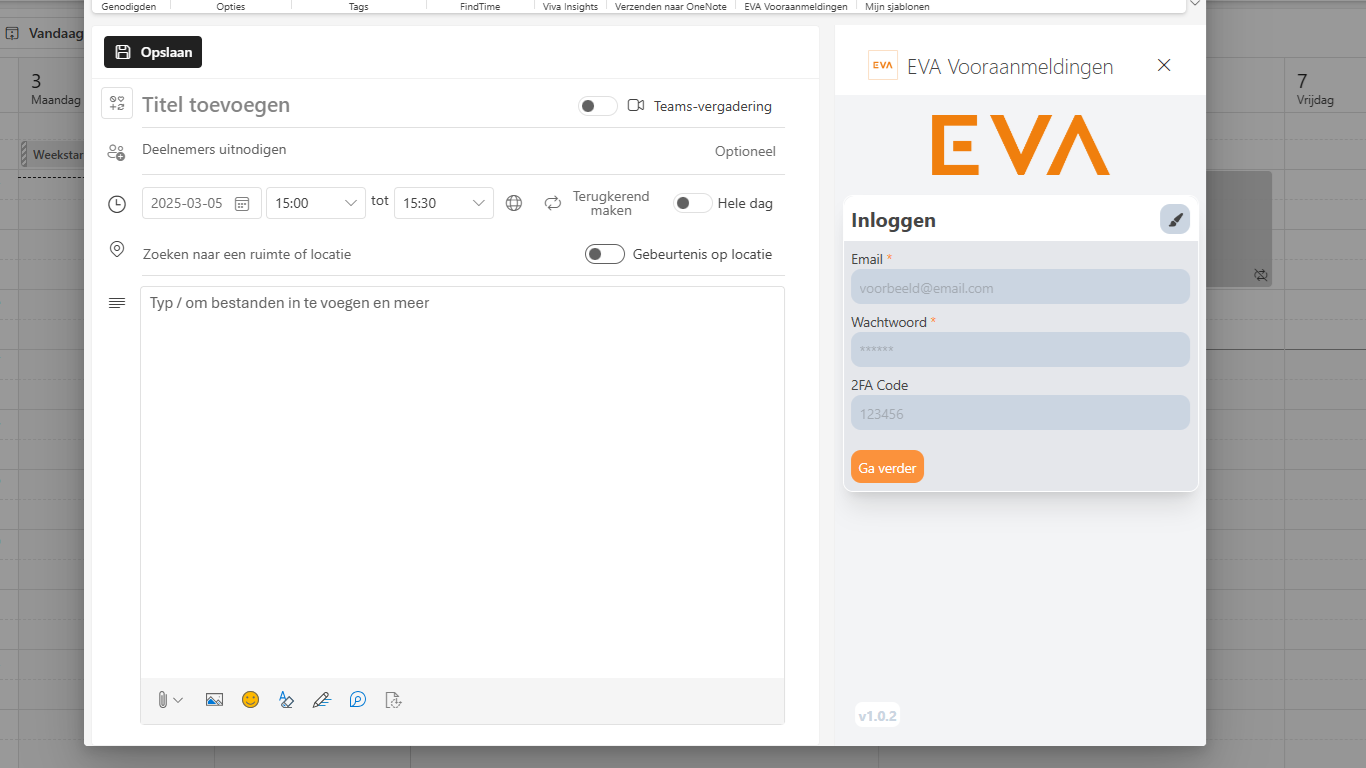Click the body text lines icon
Image resolution: width=1366 pixels, height=768 pixels.
[117, 303]
